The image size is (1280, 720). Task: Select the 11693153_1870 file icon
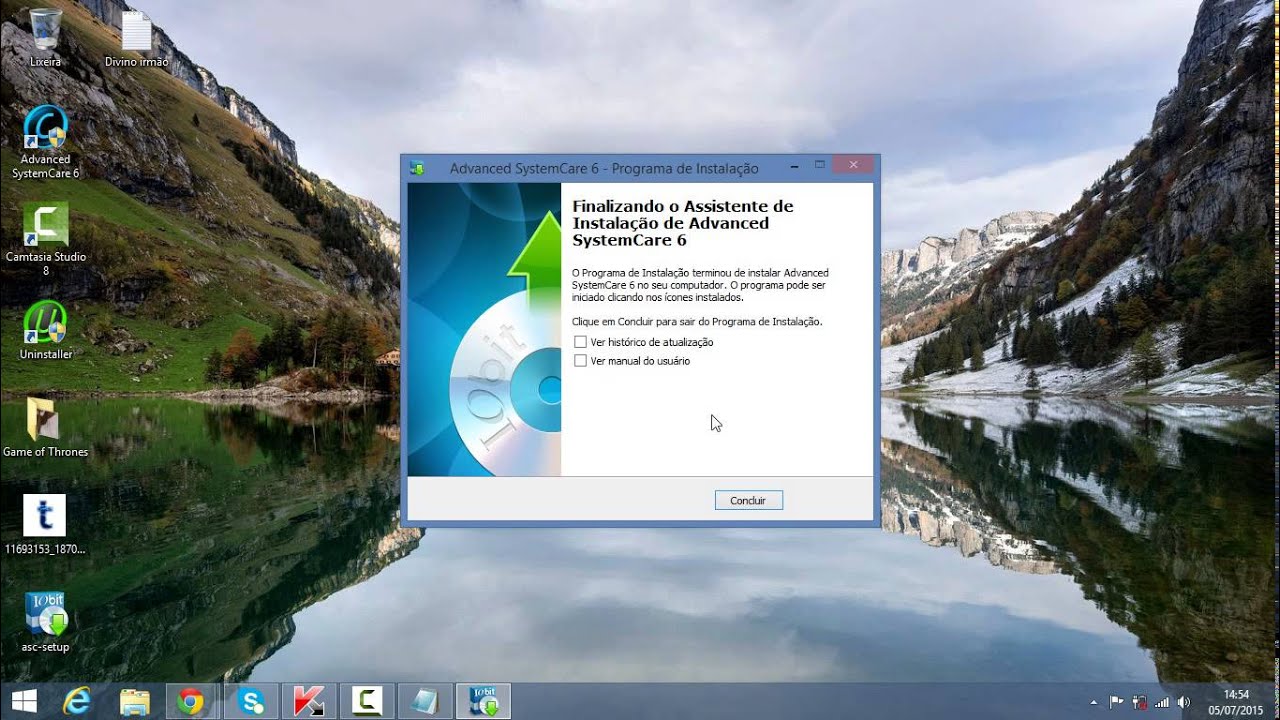[45, 525]
